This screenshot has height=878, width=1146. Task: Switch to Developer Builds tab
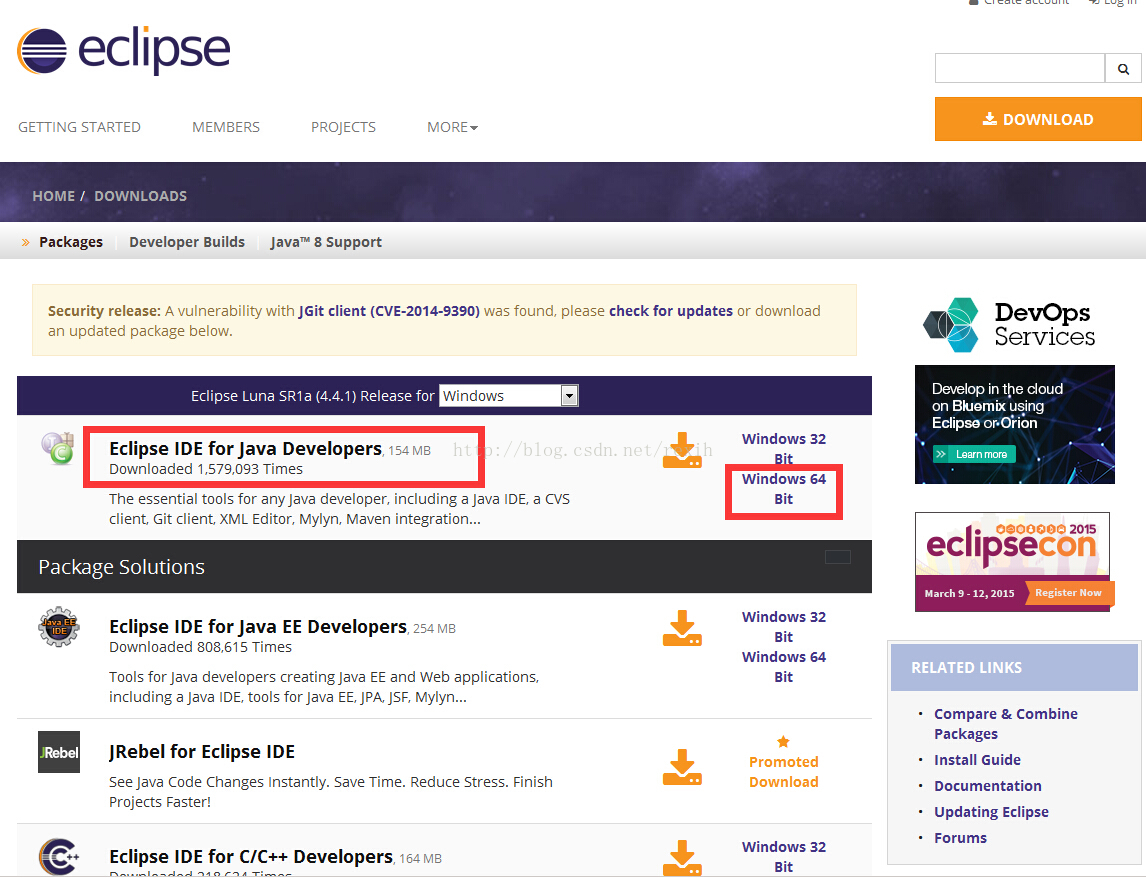pyautogui.click(x=187, y=242)
